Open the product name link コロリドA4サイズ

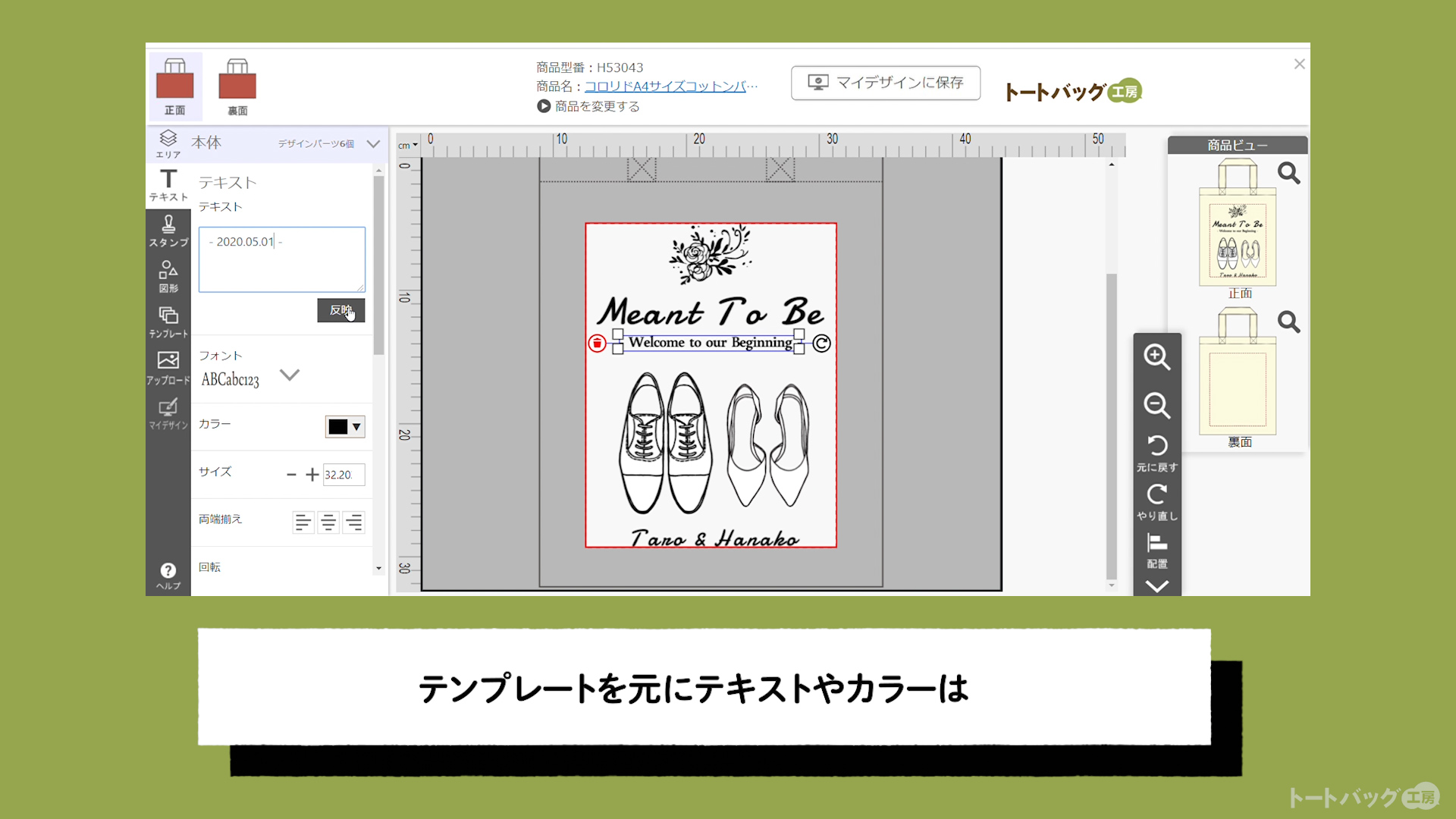pyautogui.click(x=670, y=86)
